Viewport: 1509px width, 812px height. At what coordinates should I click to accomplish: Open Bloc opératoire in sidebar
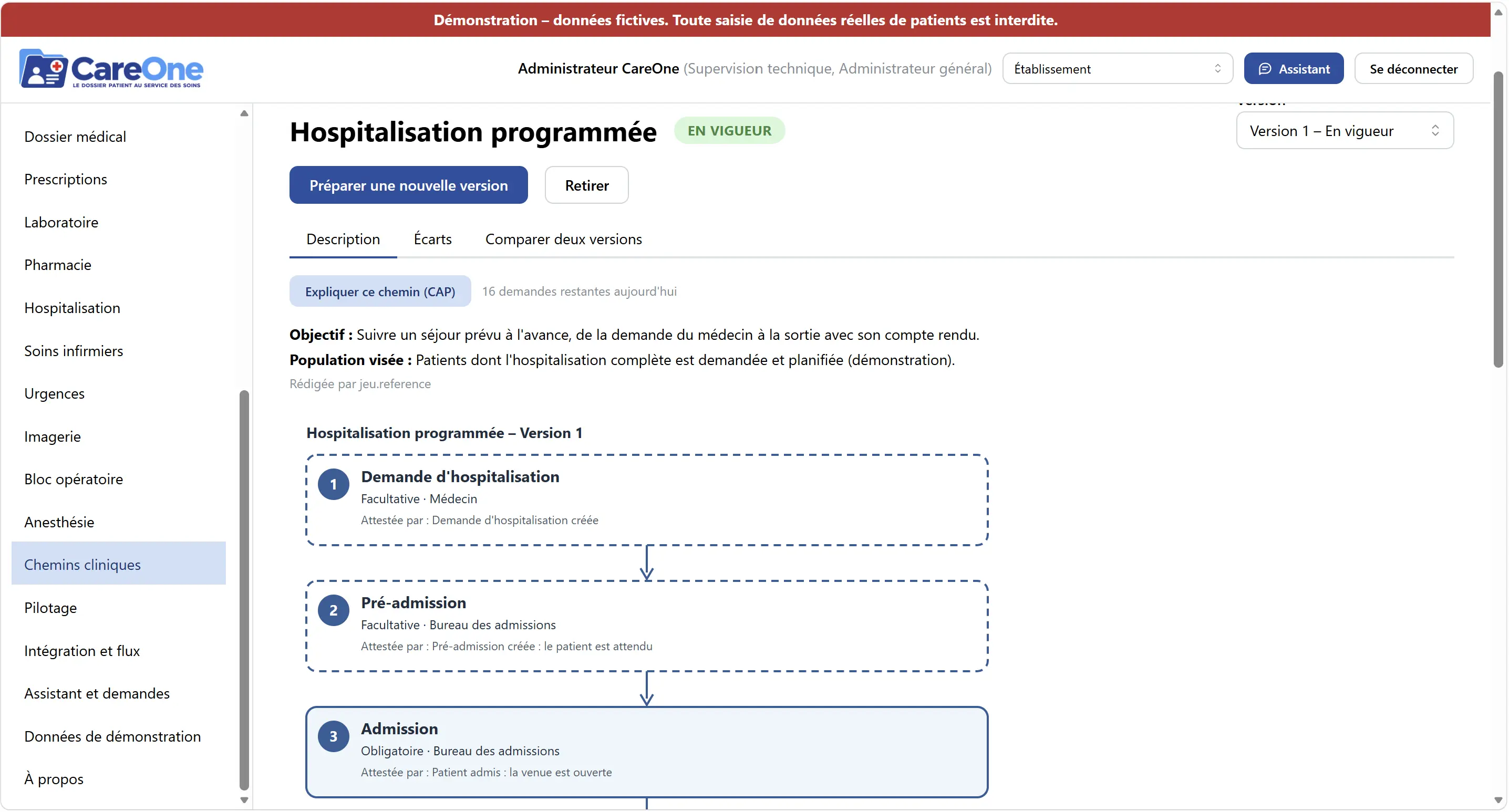pyautogui.click(x=118, y=480)
